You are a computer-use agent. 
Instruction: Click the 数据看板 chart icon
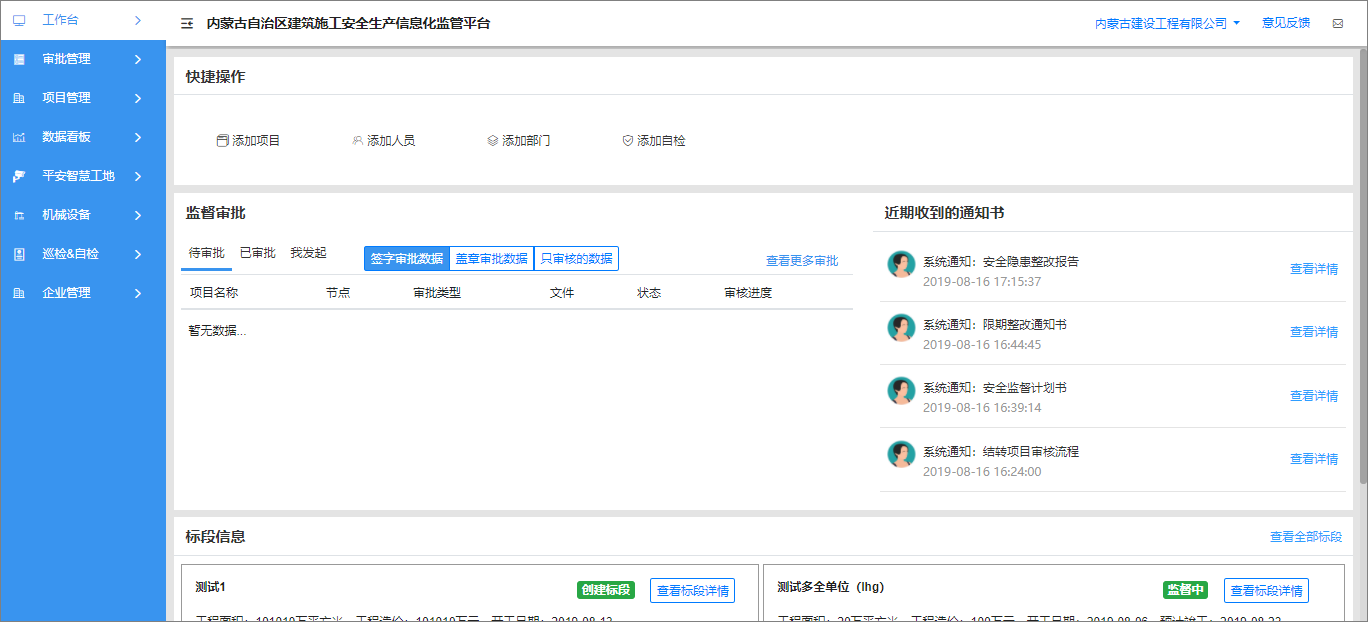18,137
